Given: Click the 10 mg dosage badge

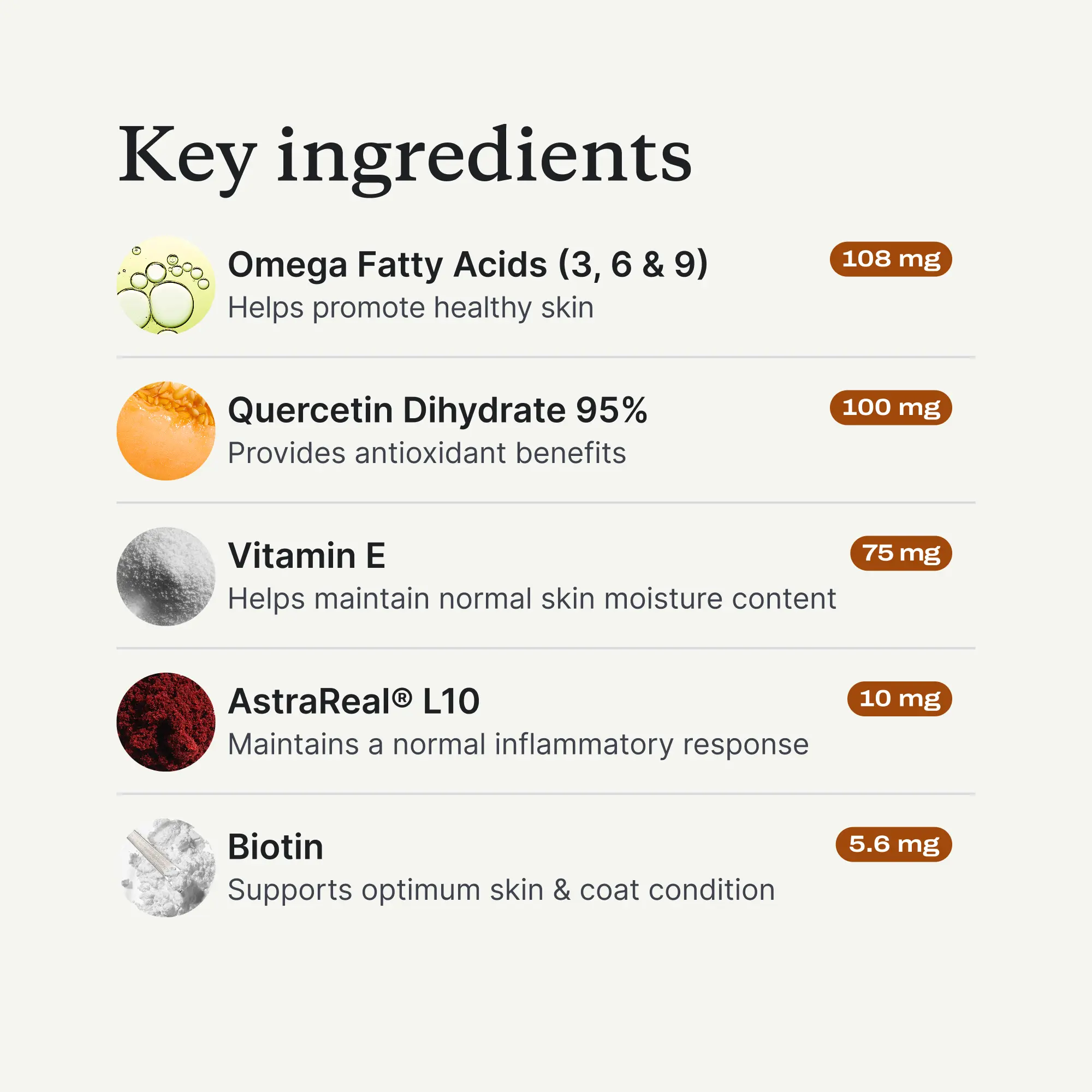Looking at the screenshot, I should click(x=899, y=699).
